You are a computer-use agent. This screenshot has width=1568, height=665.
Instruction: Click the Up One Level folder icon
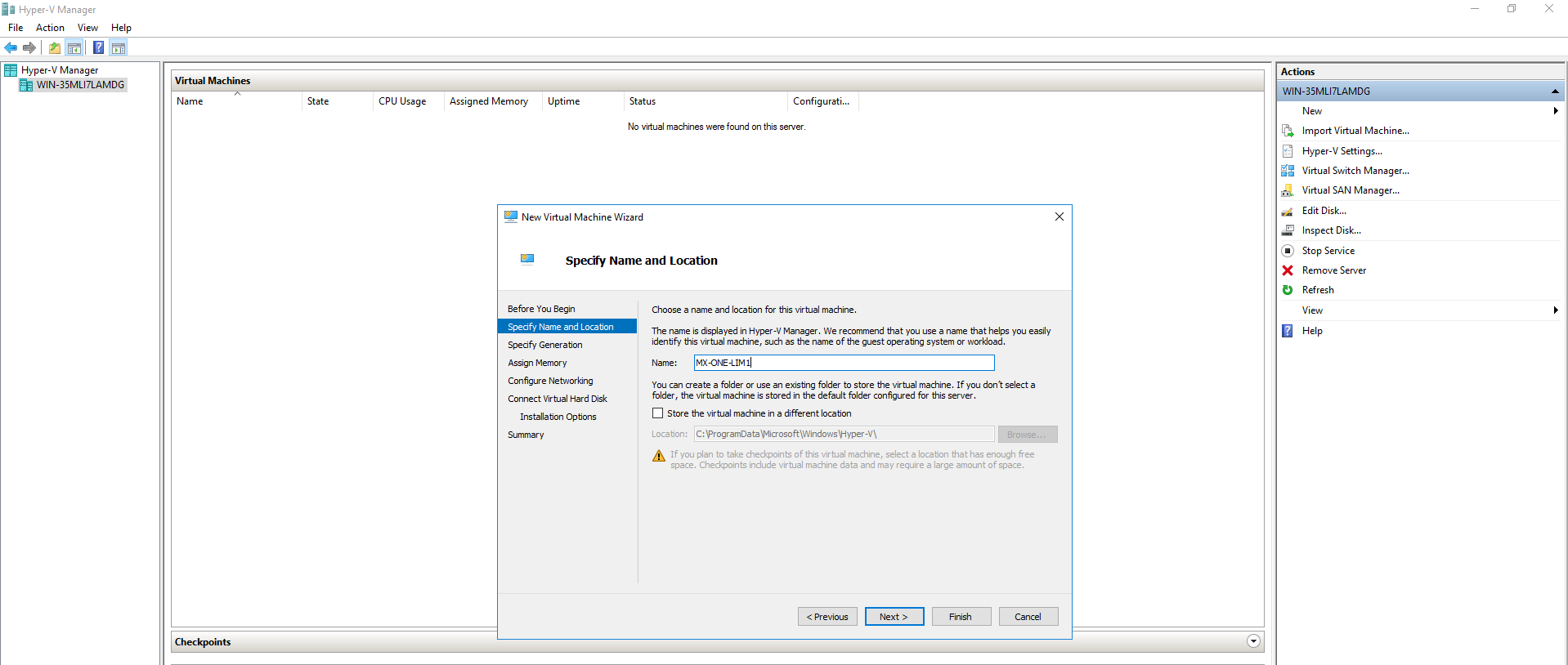coord(54,47)
